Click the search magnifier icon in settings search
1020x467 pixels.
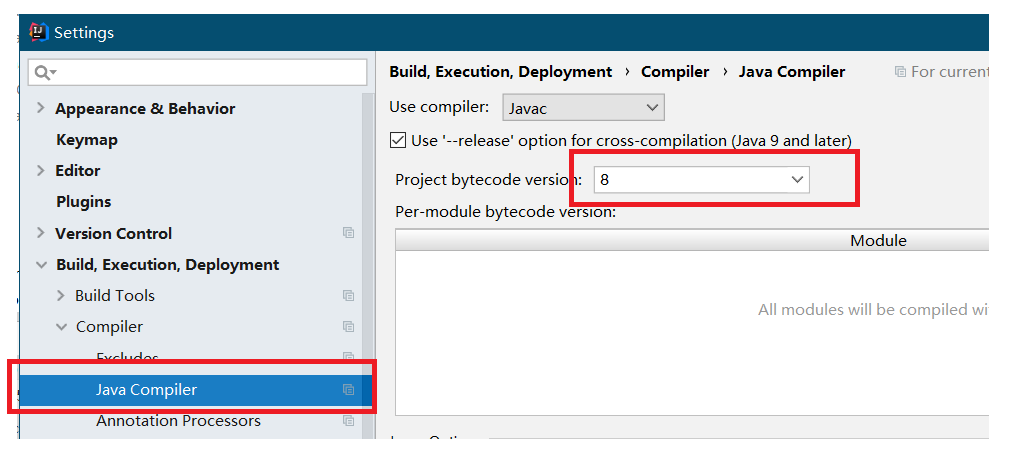(44, 72)
